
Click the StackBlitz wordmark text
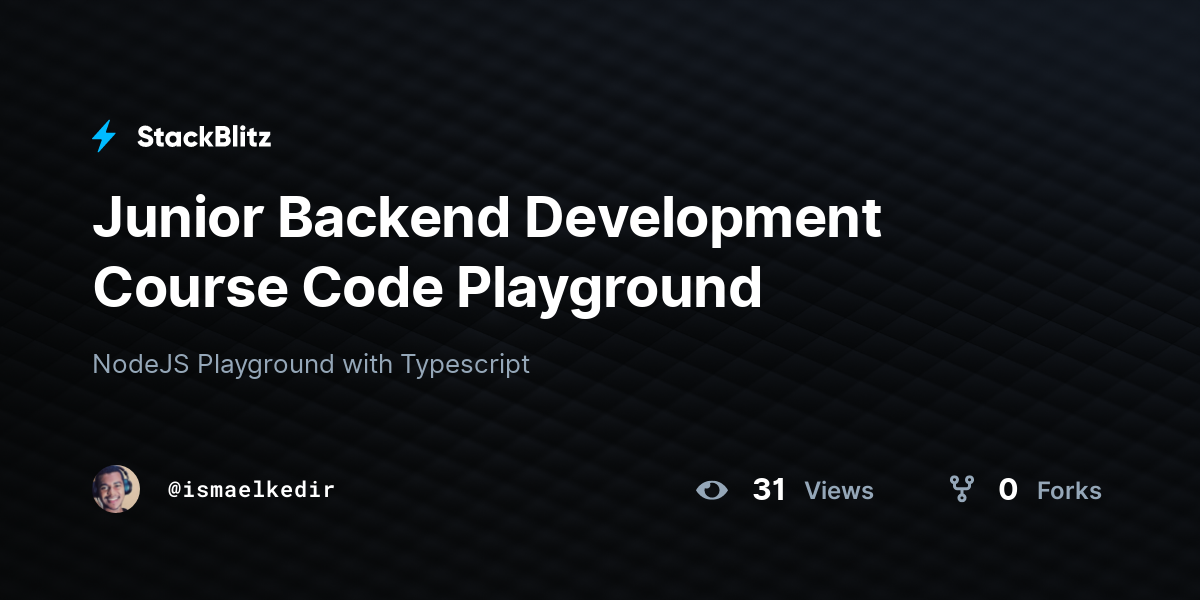click(x=203, y=137)
